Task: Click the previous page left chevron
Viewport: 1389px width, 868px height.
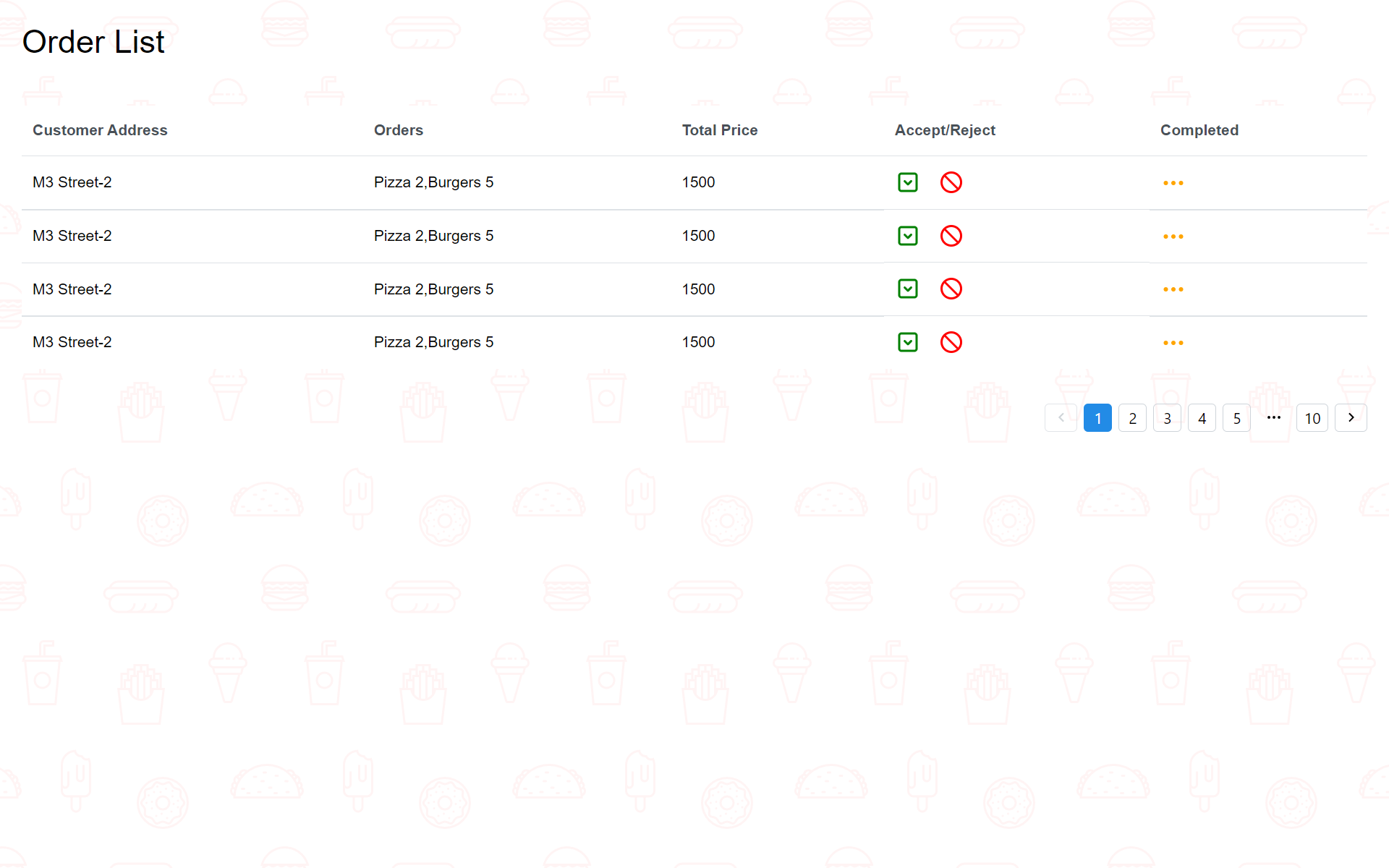Action: (x=1061, y=418)
